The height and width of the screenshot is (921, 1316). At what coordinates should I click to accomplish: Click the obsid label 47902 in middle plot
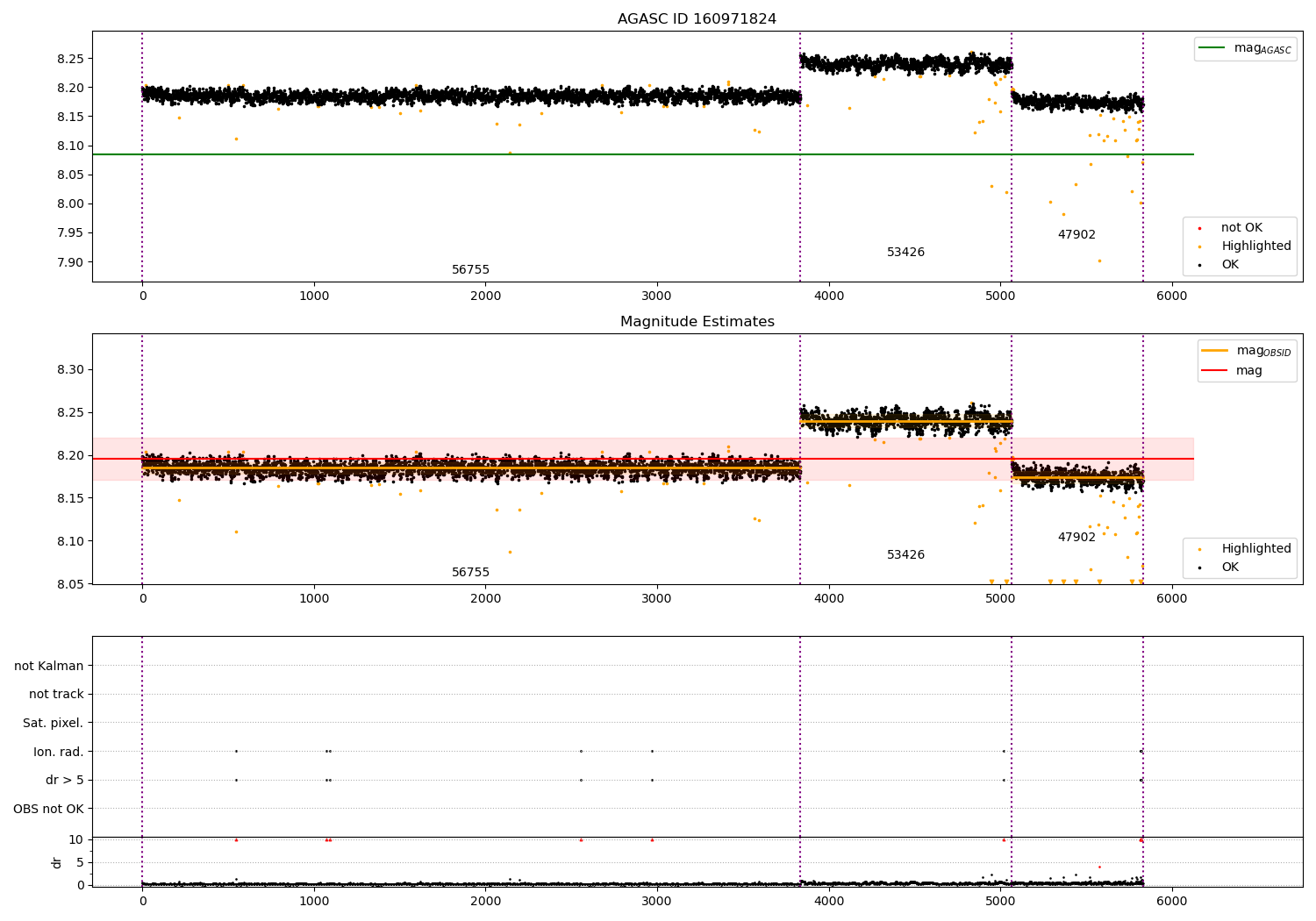(1076, 538)
